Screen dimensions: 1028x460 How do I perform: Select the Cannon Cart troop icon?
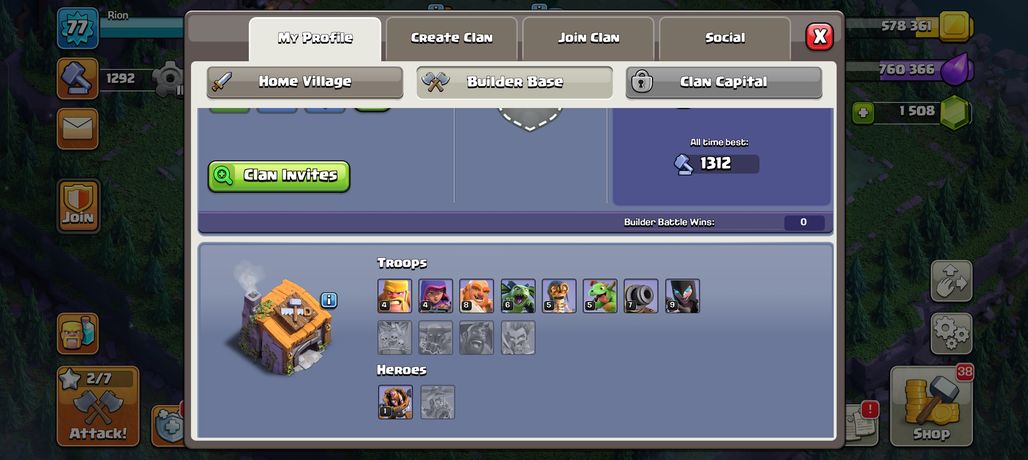641,296
